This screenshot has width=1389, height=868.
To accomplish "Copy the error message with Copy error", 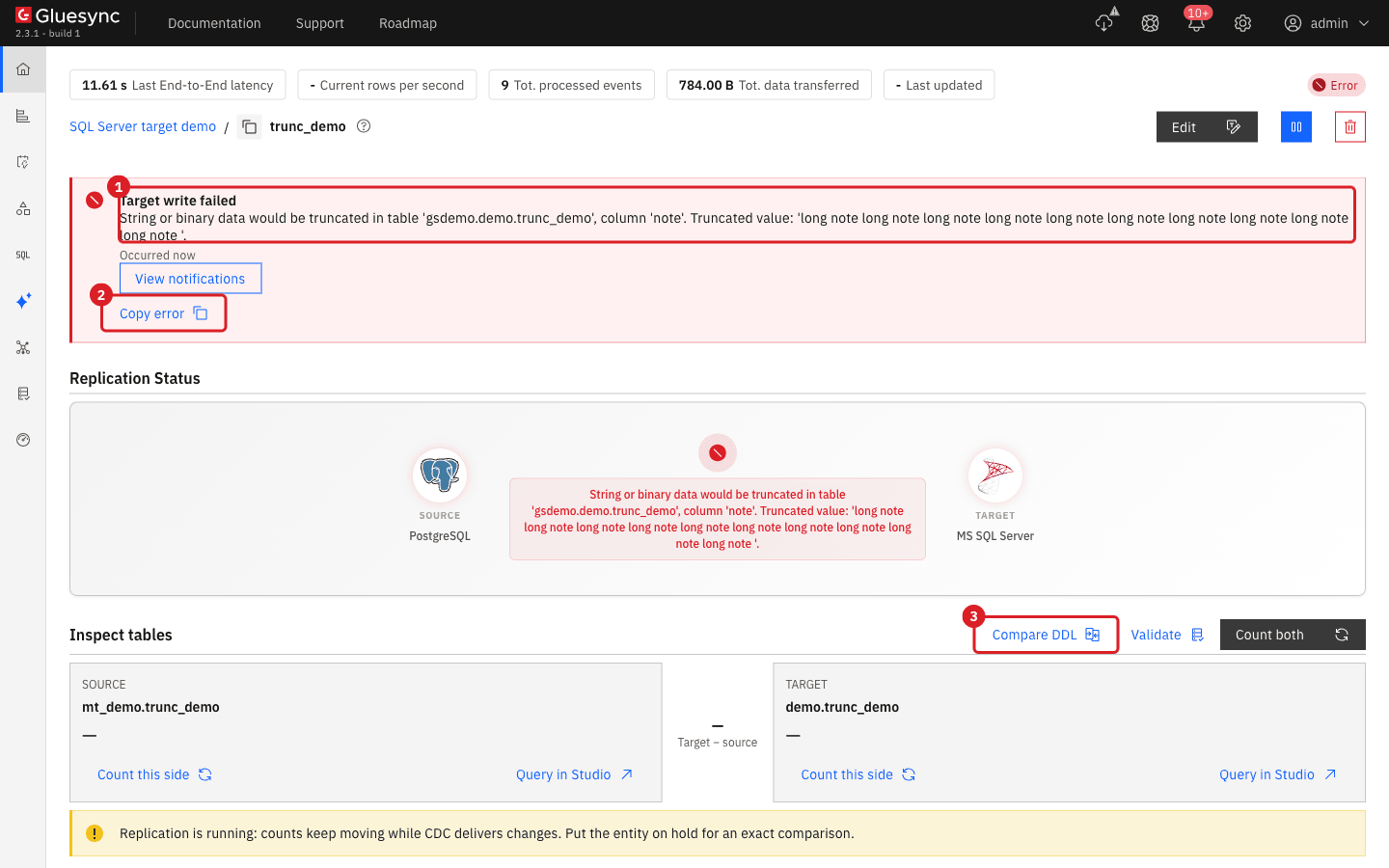I will click(164, 313).
